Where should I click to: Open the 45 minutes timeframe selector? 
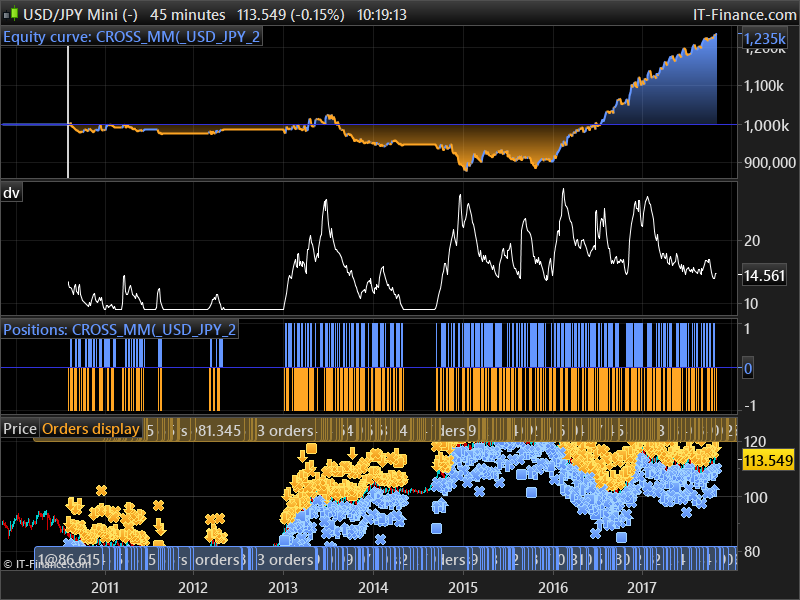pyautogui.click(x=186, y=15)
